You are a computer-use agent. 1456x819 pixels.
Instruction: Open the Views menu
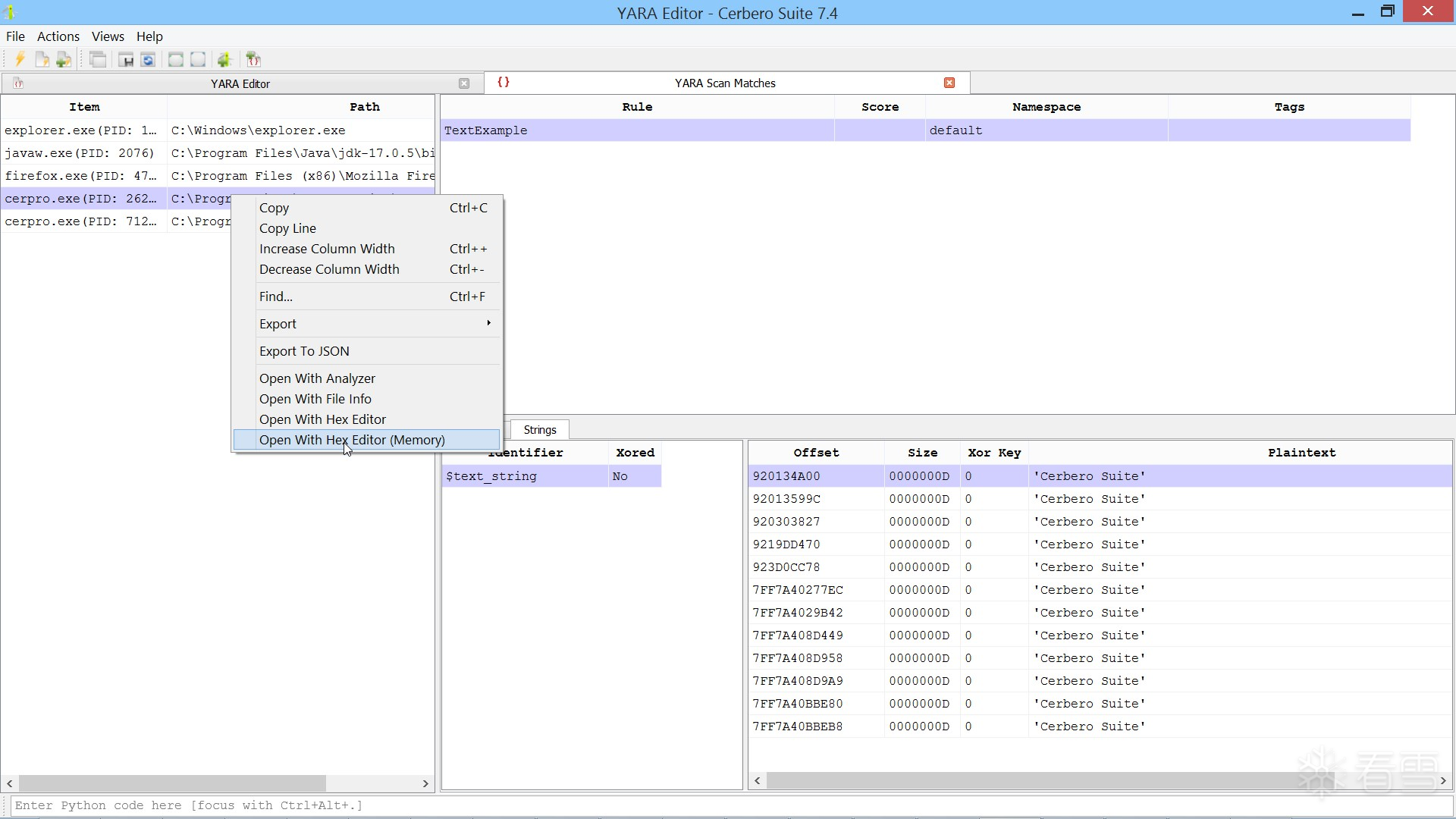point(108,36)
